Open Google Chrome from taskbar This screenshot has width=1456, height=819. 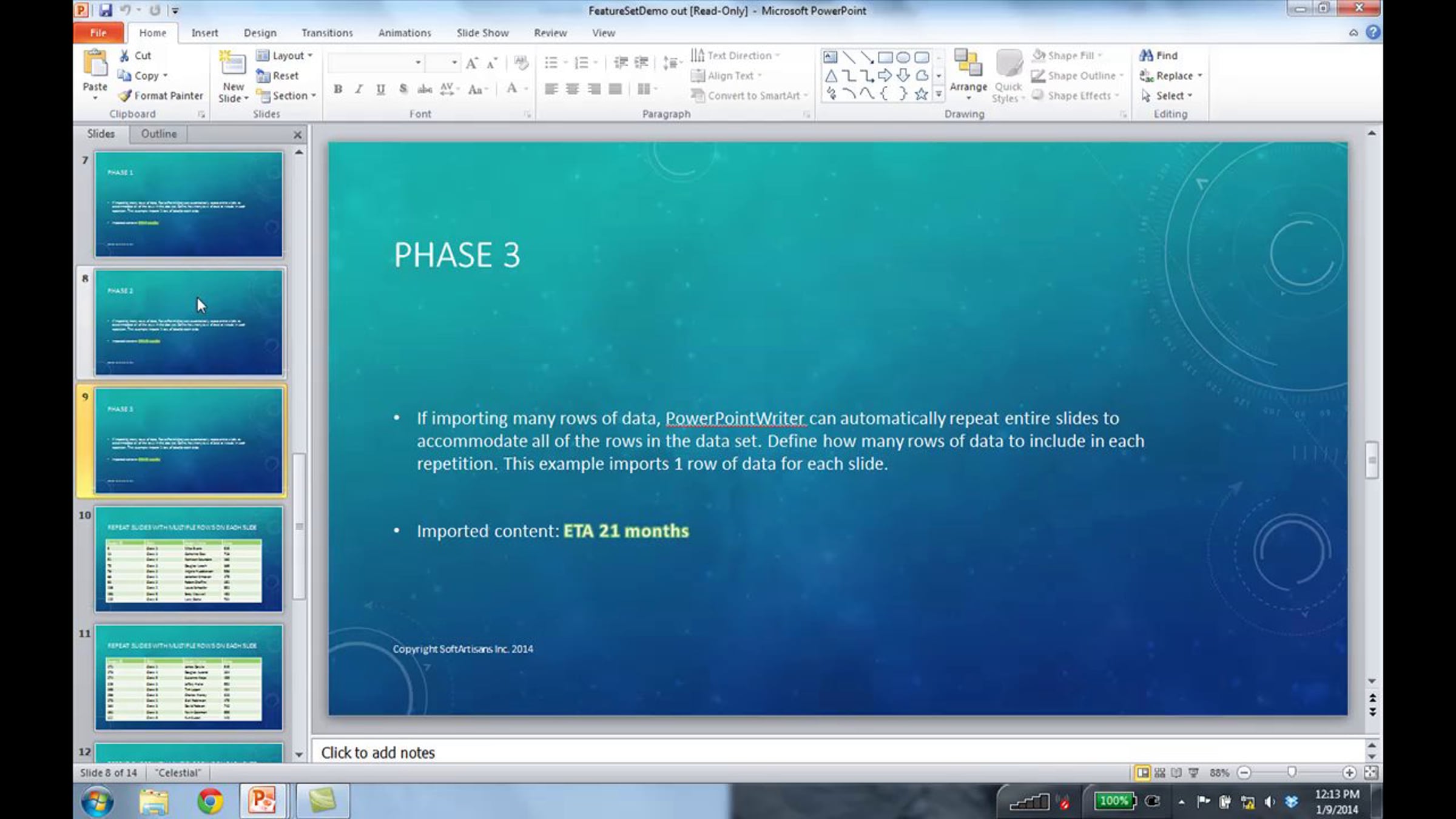click(x=210, y=801)
